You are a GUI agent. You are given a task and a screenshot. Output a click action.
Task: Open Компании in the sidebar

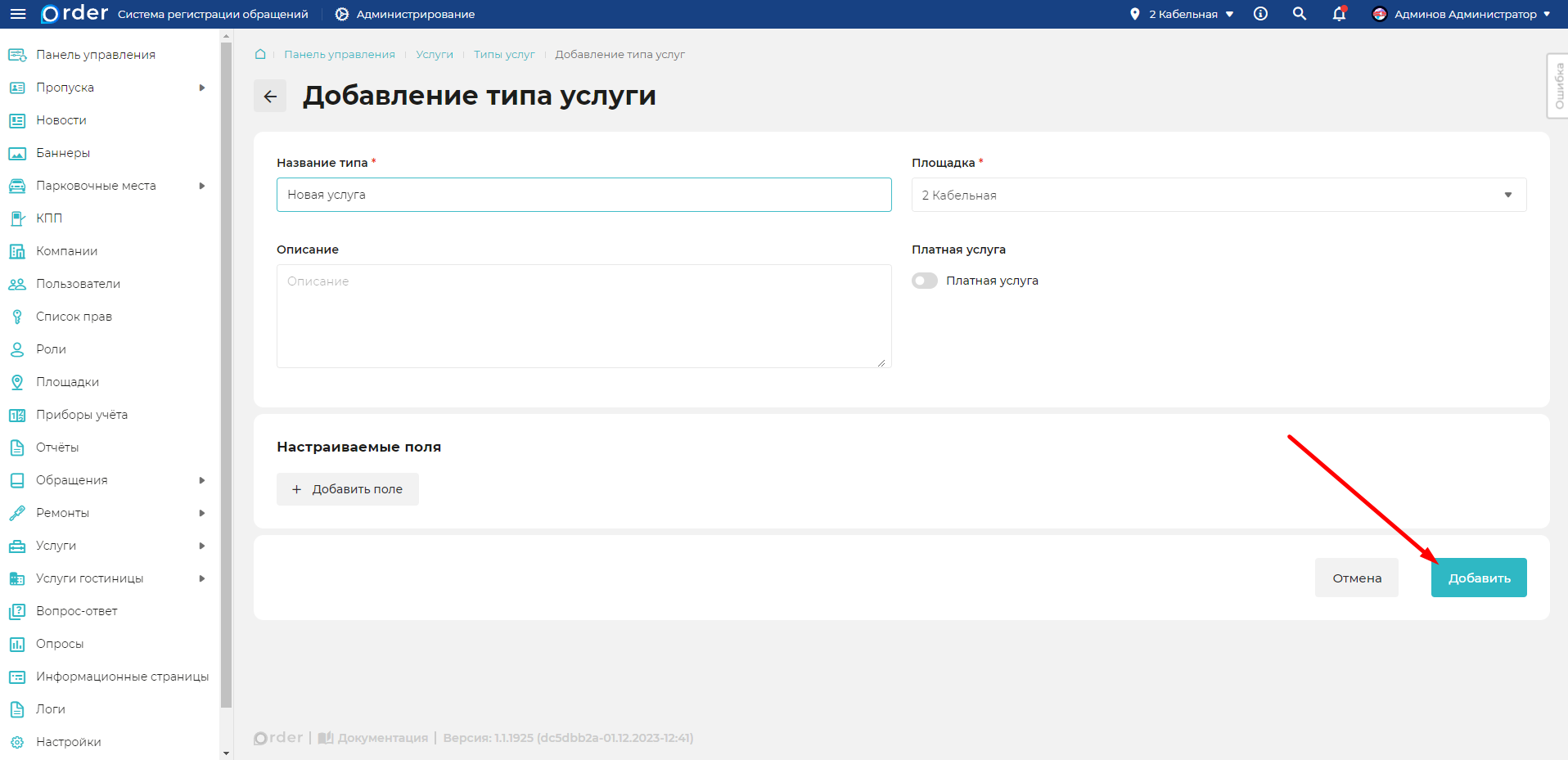tap(66, 251)
